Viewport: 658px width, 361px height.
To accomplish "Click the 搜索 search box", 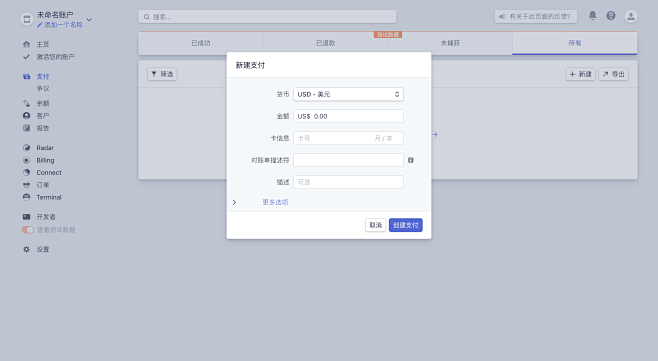I will point(267,17).
